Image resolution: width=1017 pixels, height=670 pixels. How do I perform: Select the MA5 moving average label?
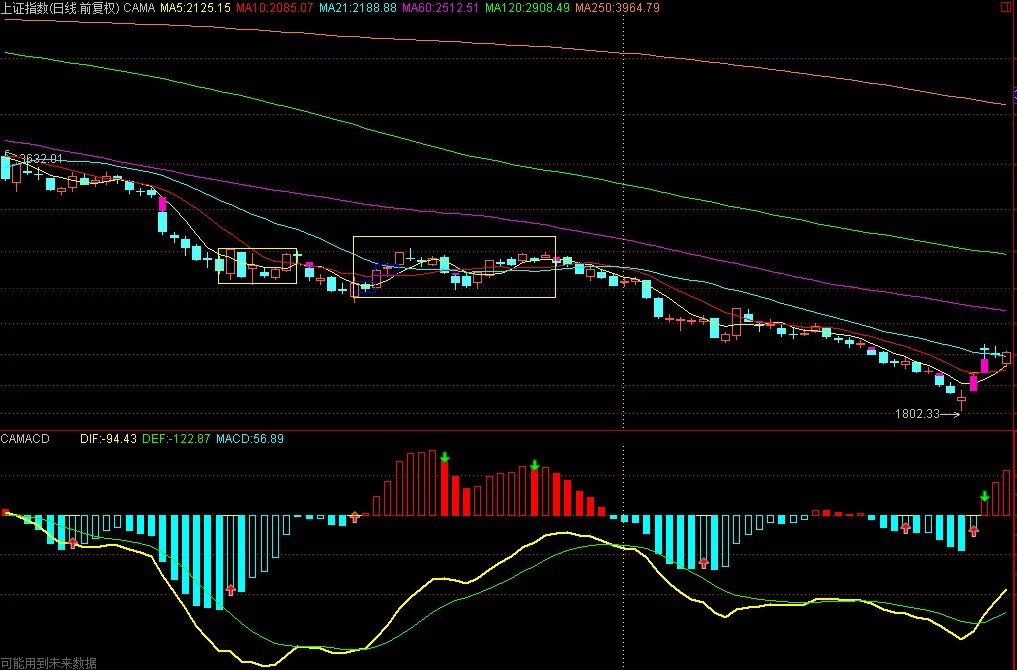tap(195, 7)
